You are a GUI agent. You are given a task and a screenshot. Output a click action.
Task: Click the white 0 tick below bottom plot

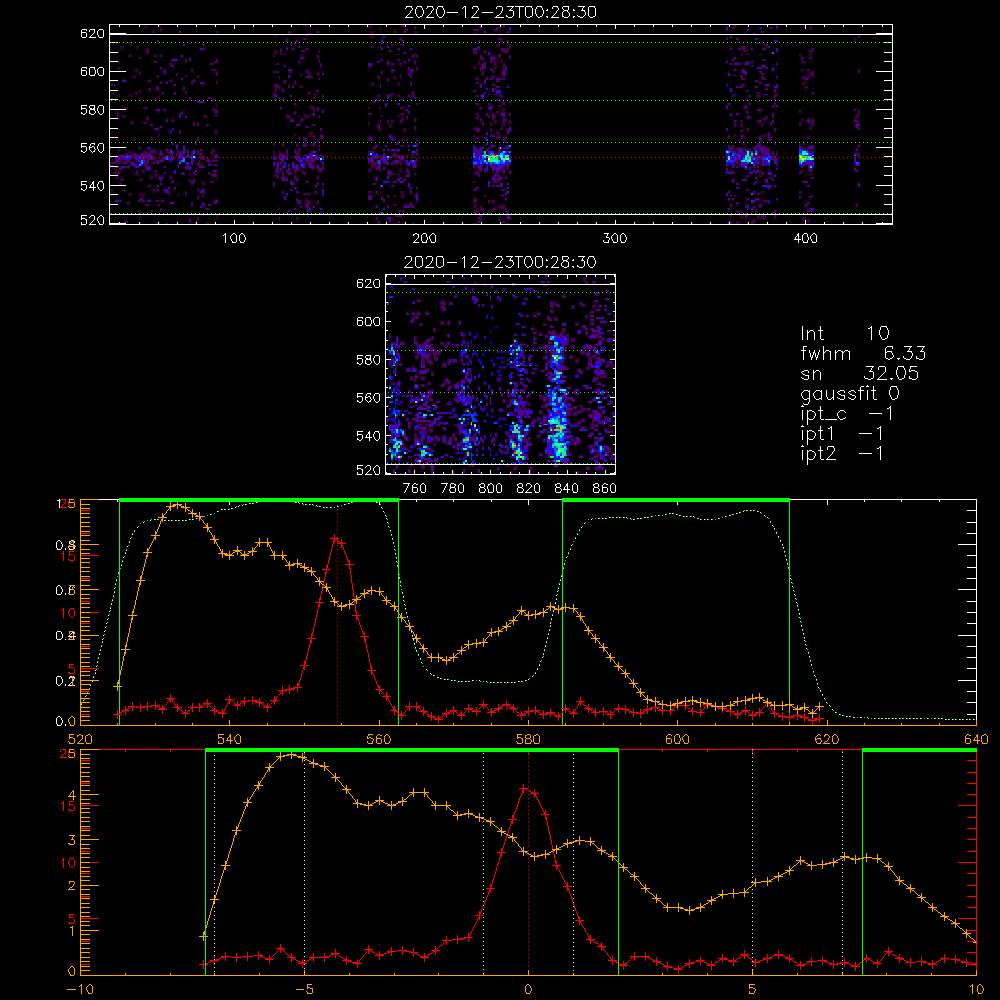point(528,990)
